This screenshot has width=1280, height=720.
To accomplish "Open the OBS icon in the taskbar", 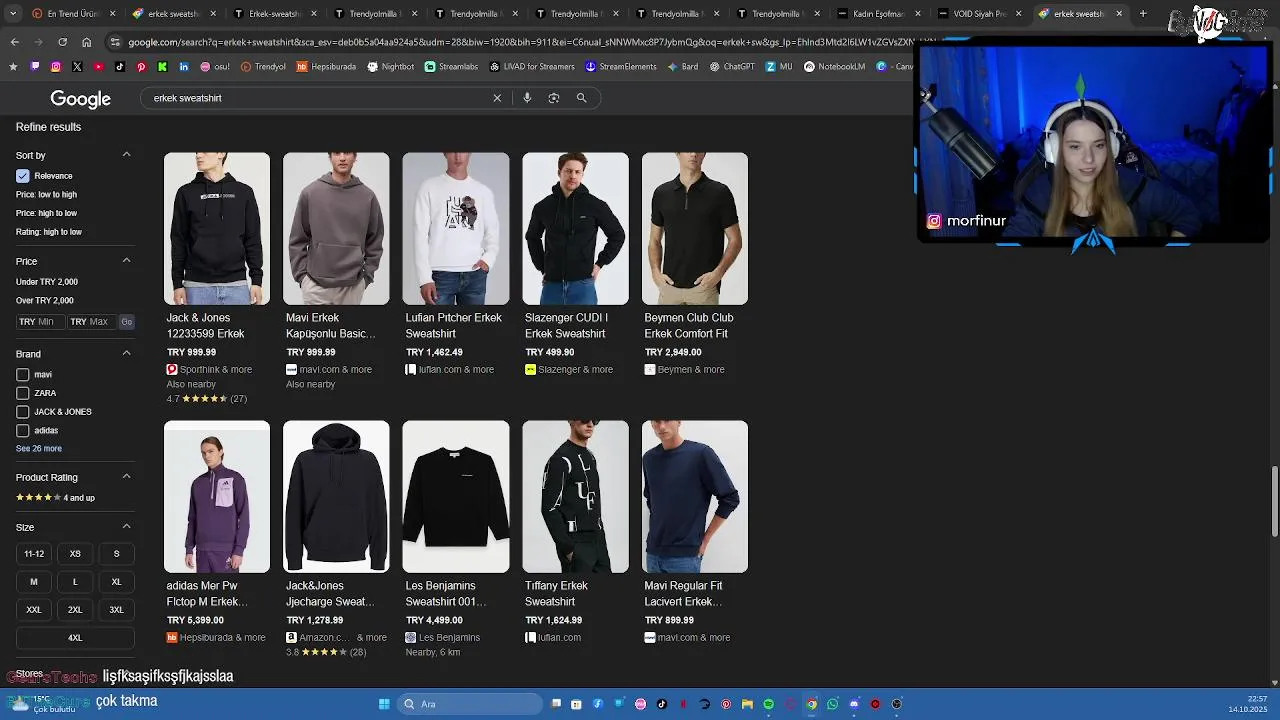I will [x=897, y=704].
